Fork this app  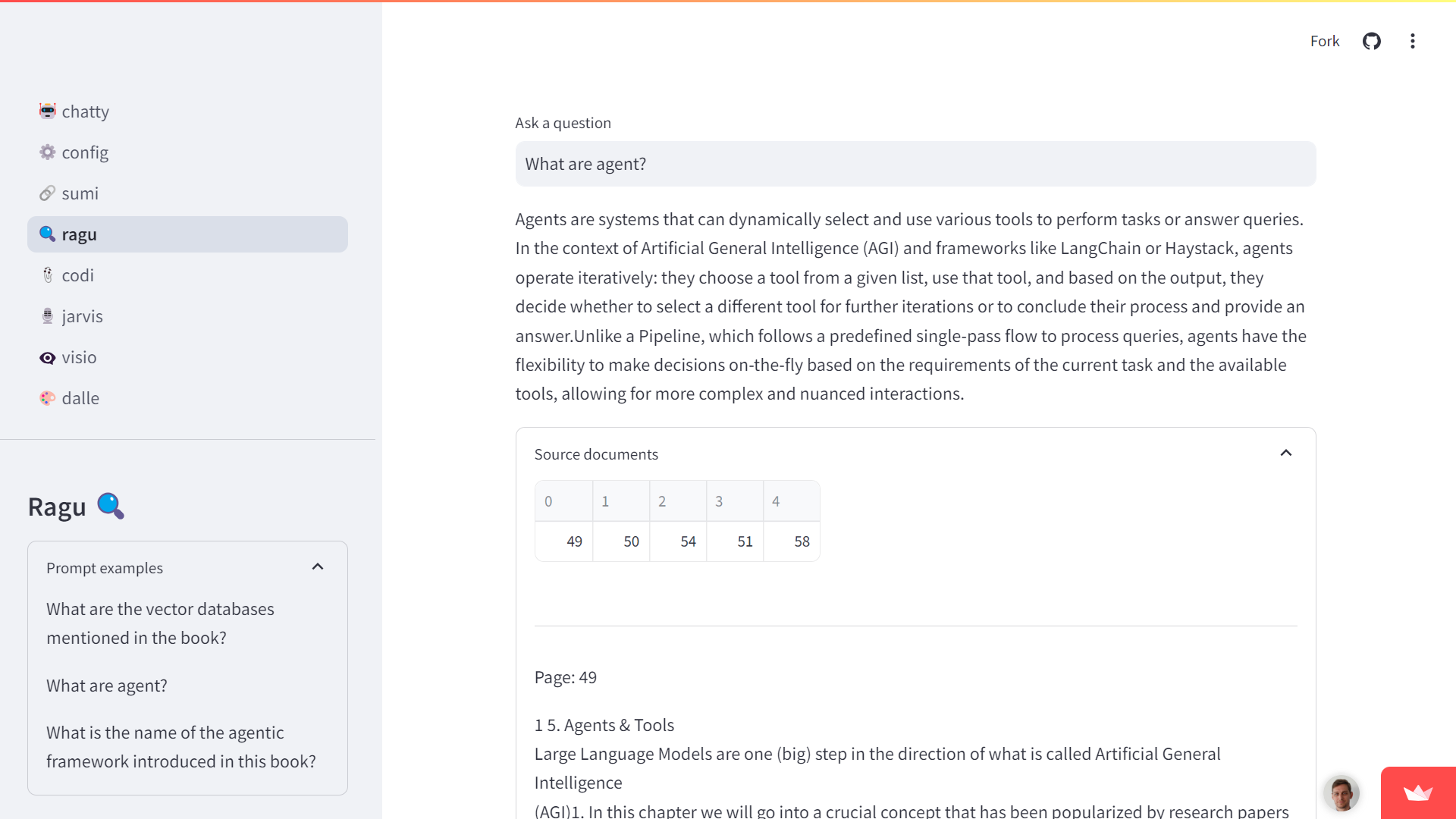1324,41
